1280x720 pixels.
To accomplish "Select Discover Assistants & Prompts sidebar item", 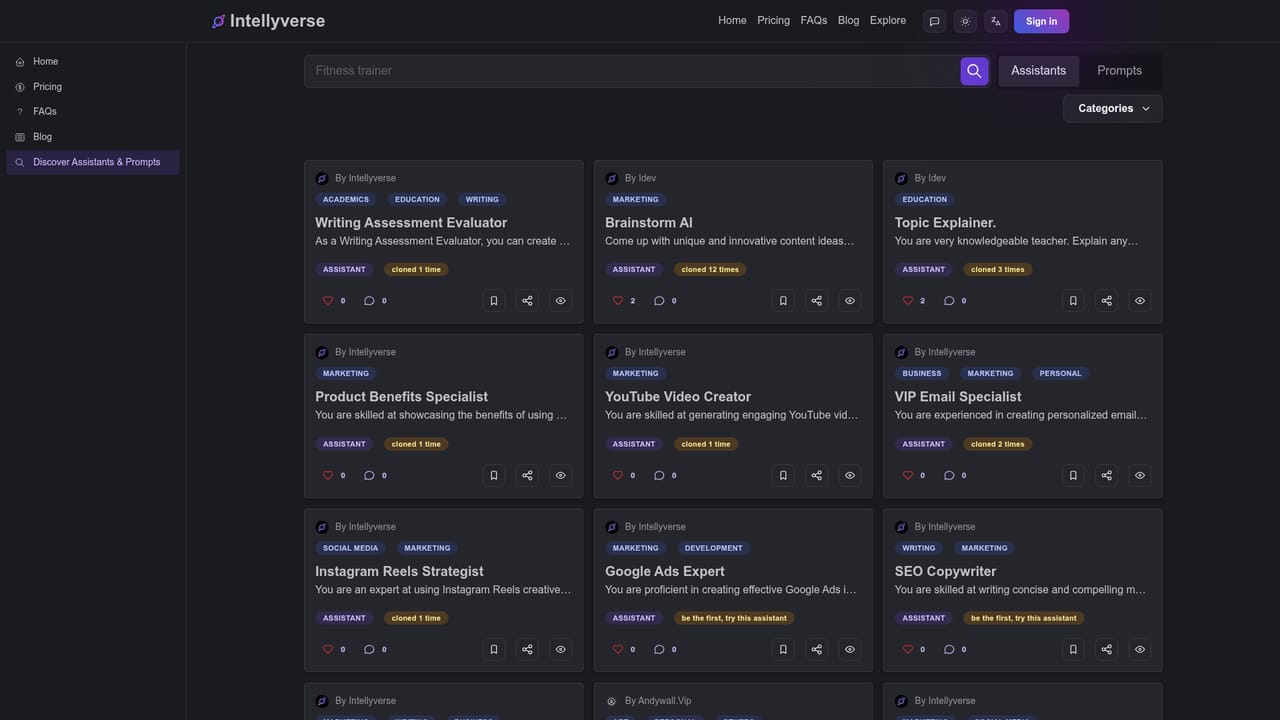I will [93, 162].
